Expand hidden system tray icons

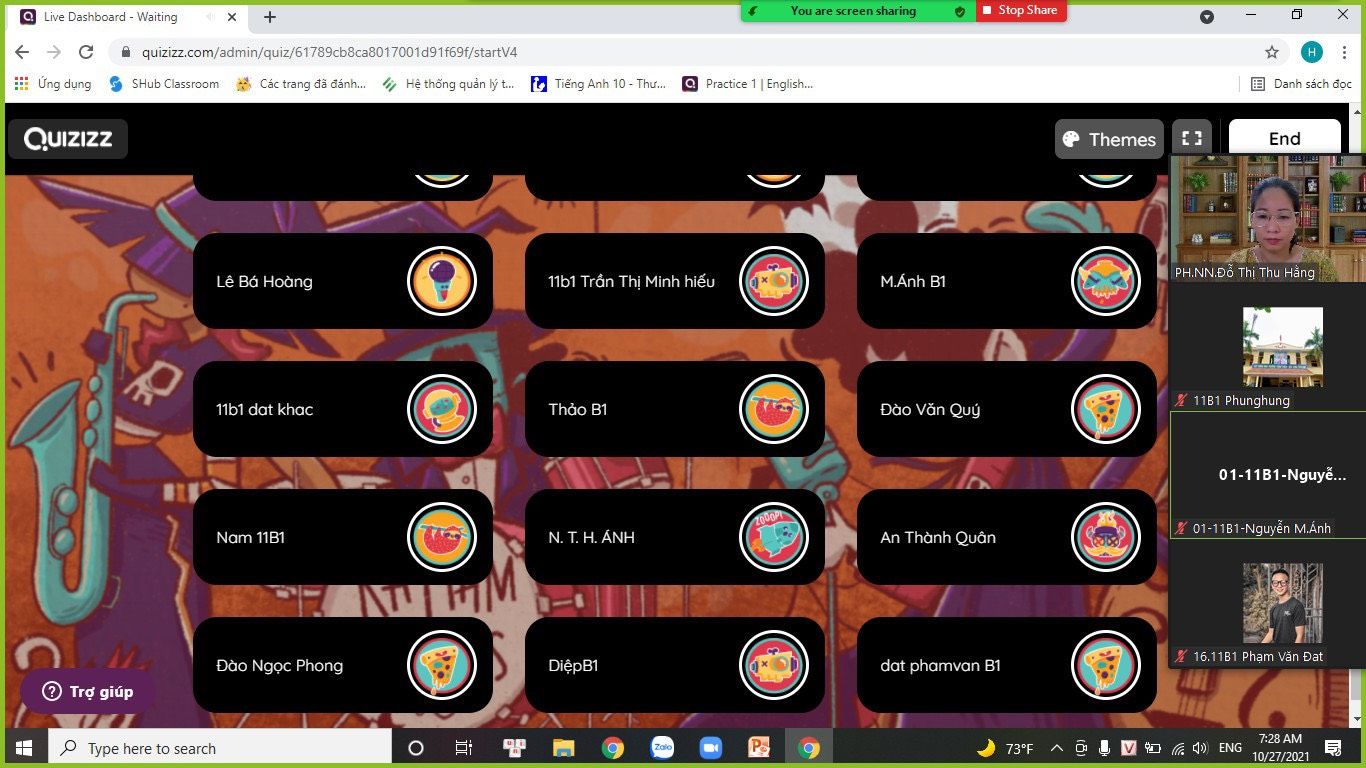tap(1056, 748)
